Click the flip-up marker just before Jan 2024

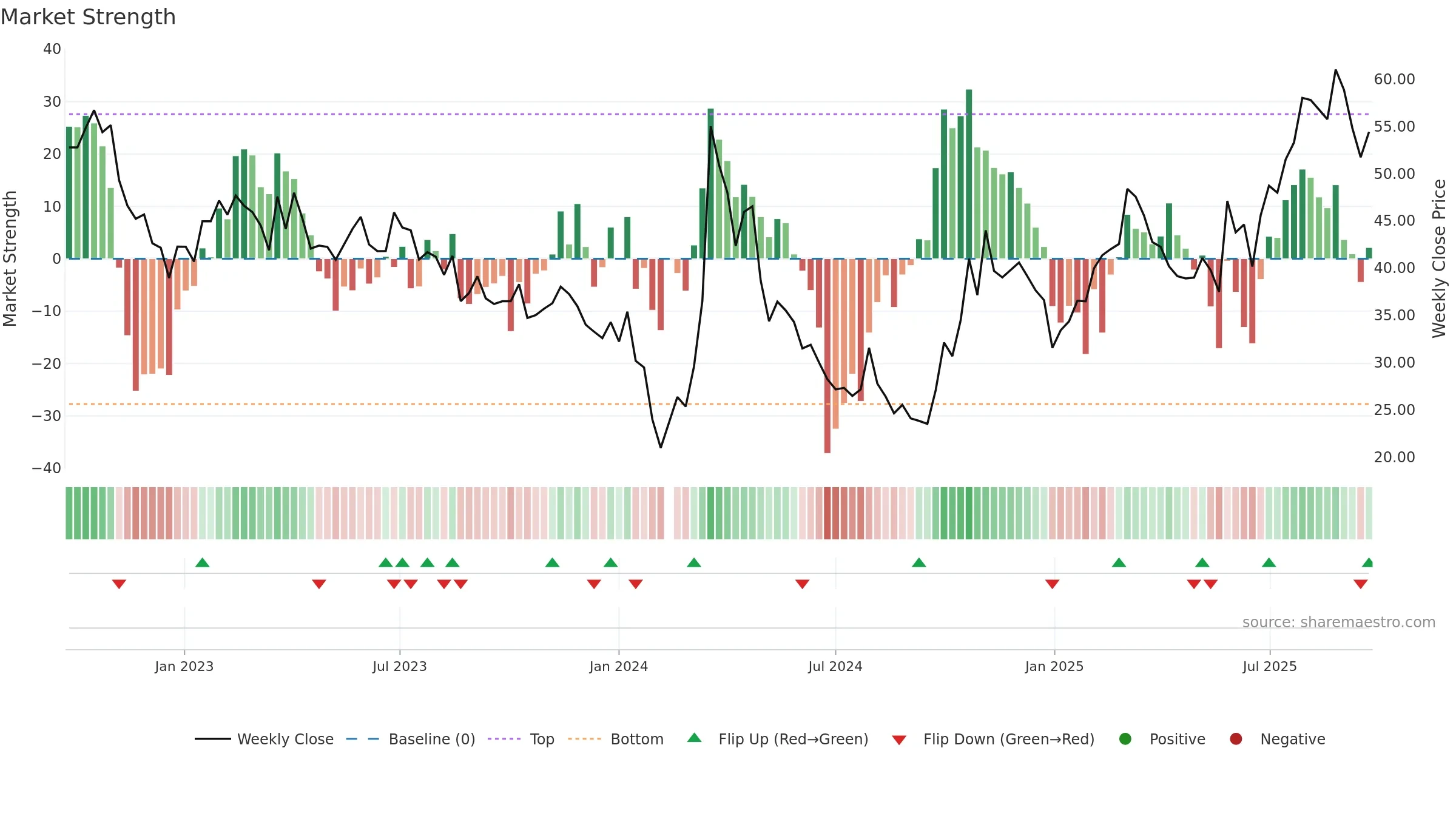point(611,562)
